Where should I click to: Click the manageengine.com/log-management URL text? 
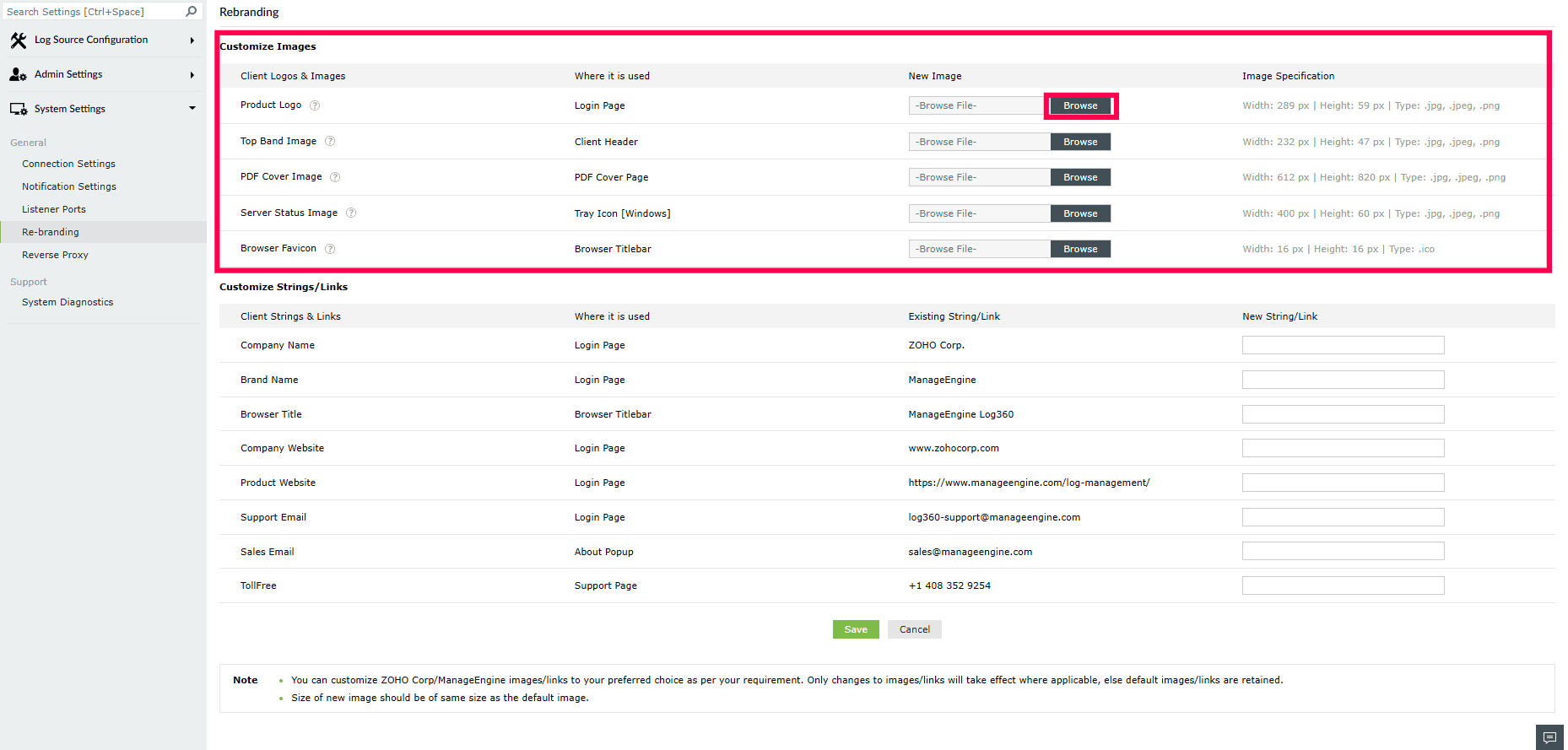tap(1029, 483)
